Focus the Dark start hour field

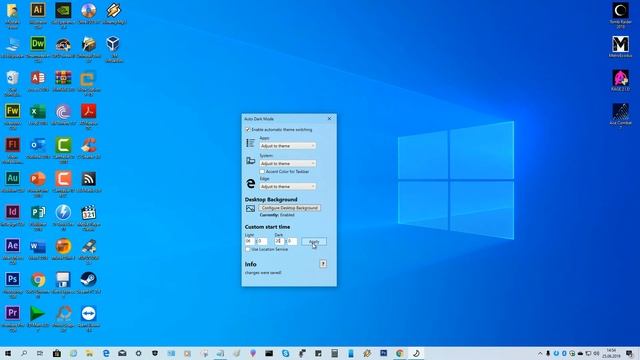pyautogui.click(x=279, y=241)
